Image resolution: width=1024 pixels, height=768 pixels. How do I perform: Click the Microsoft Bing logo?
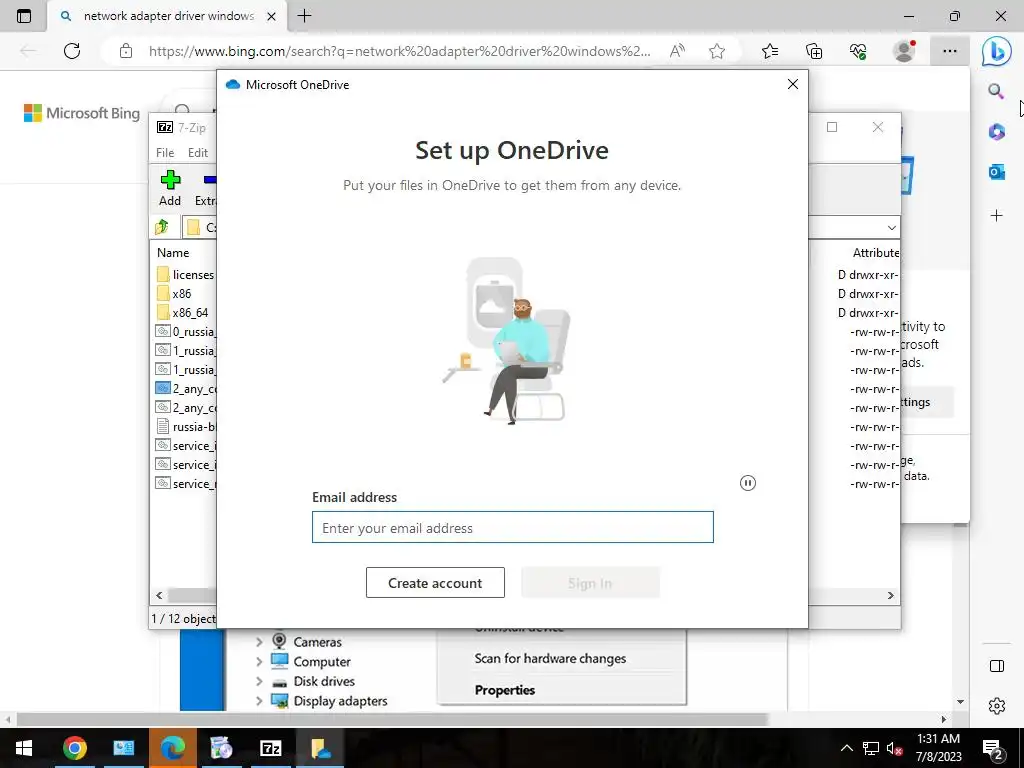click(x=82, y=113)
